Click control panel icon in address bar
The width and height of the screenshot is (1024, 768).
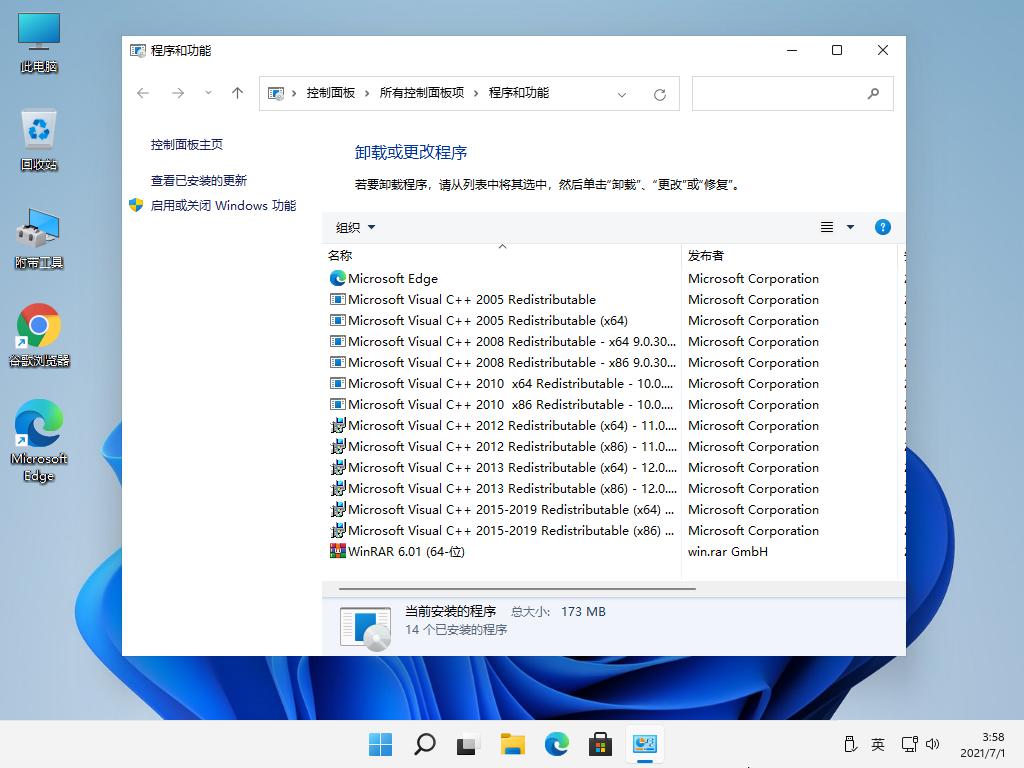click(276, 93)
